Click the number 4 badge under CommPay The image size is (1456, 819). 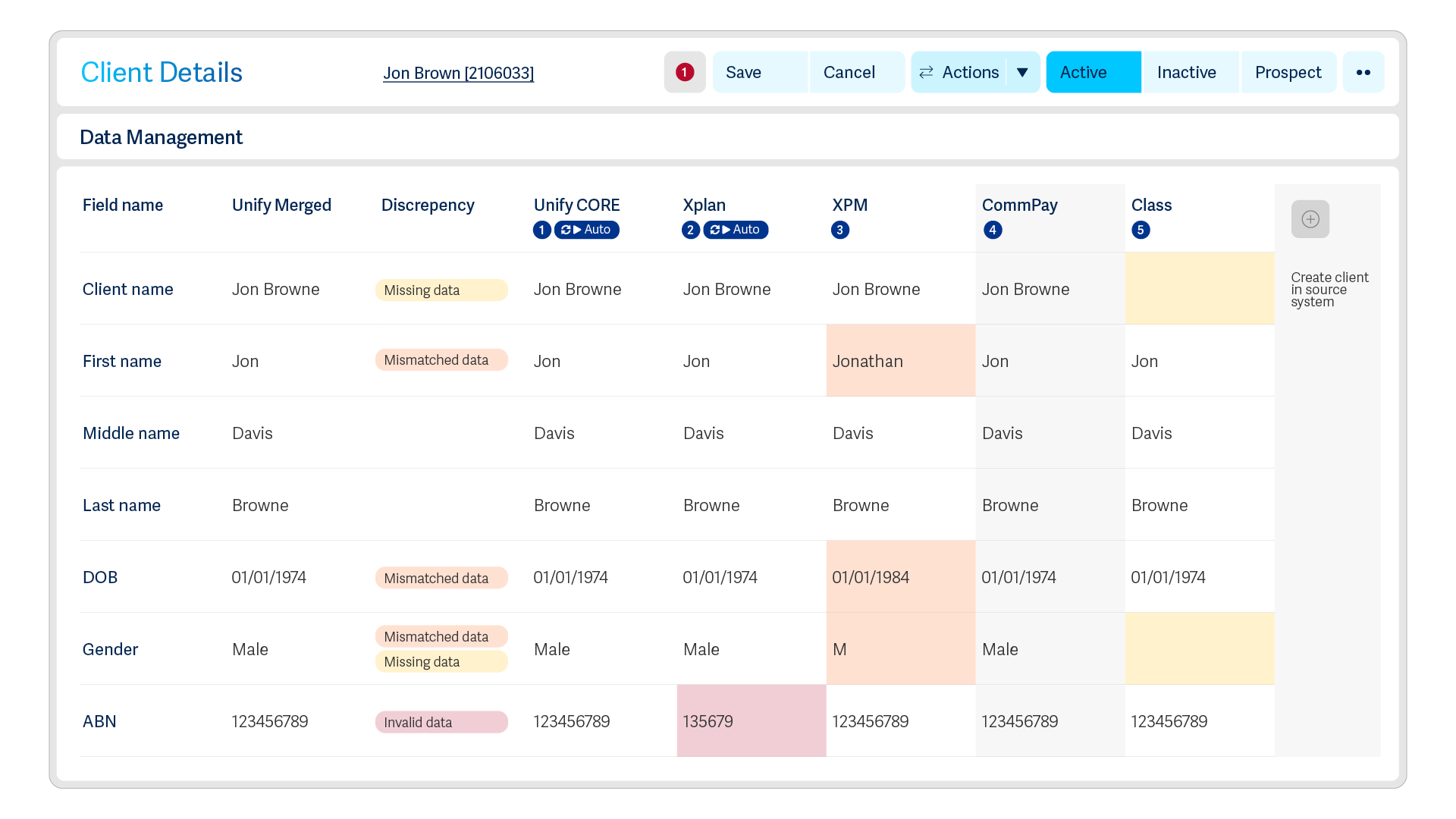pos(992,230)
